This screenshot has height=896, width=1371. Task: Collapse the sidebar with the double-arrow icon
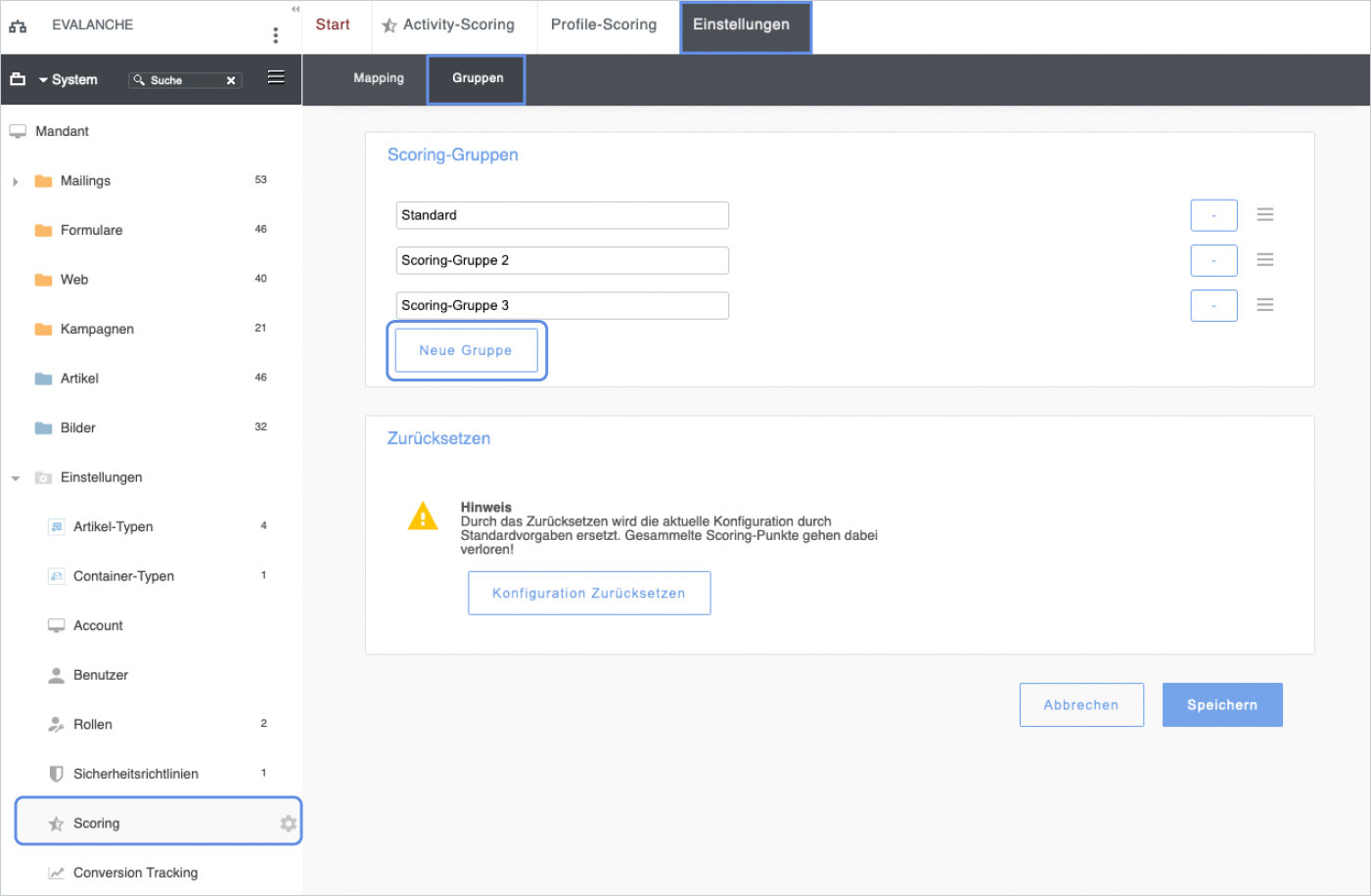coord(295,9)
